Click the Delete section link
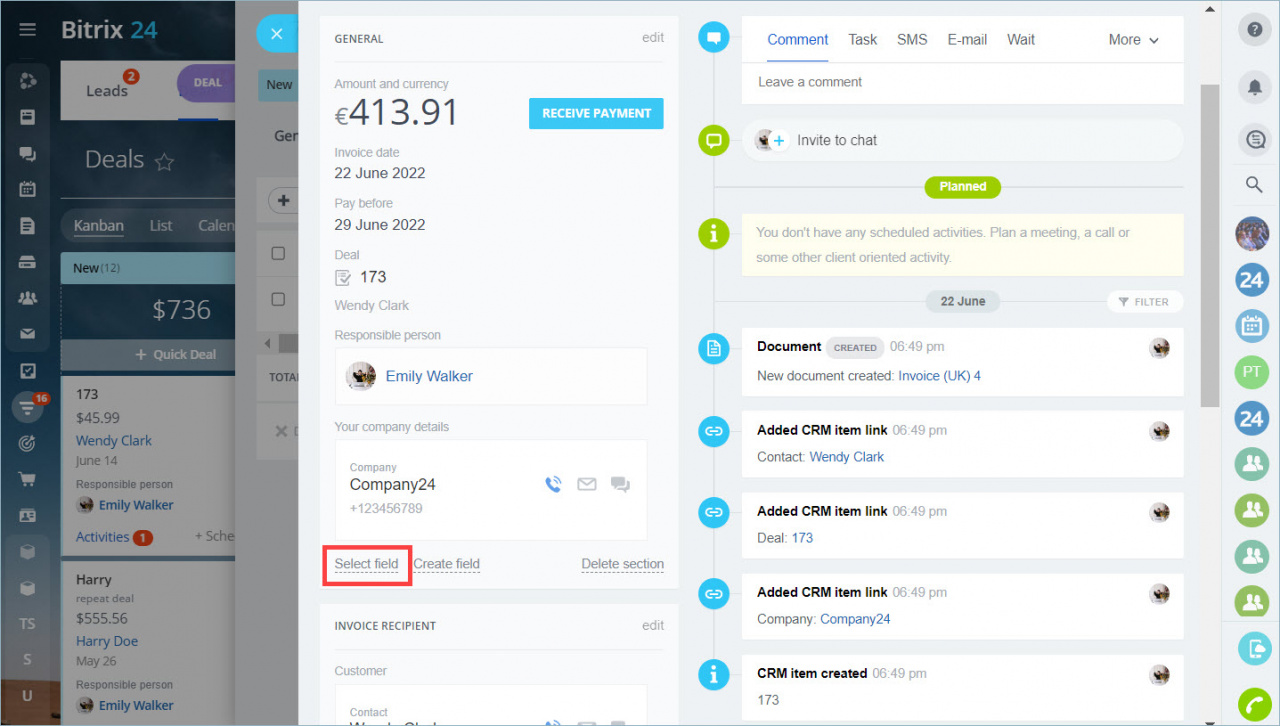This screenshot has height=726, width=1280. [622, 564]
